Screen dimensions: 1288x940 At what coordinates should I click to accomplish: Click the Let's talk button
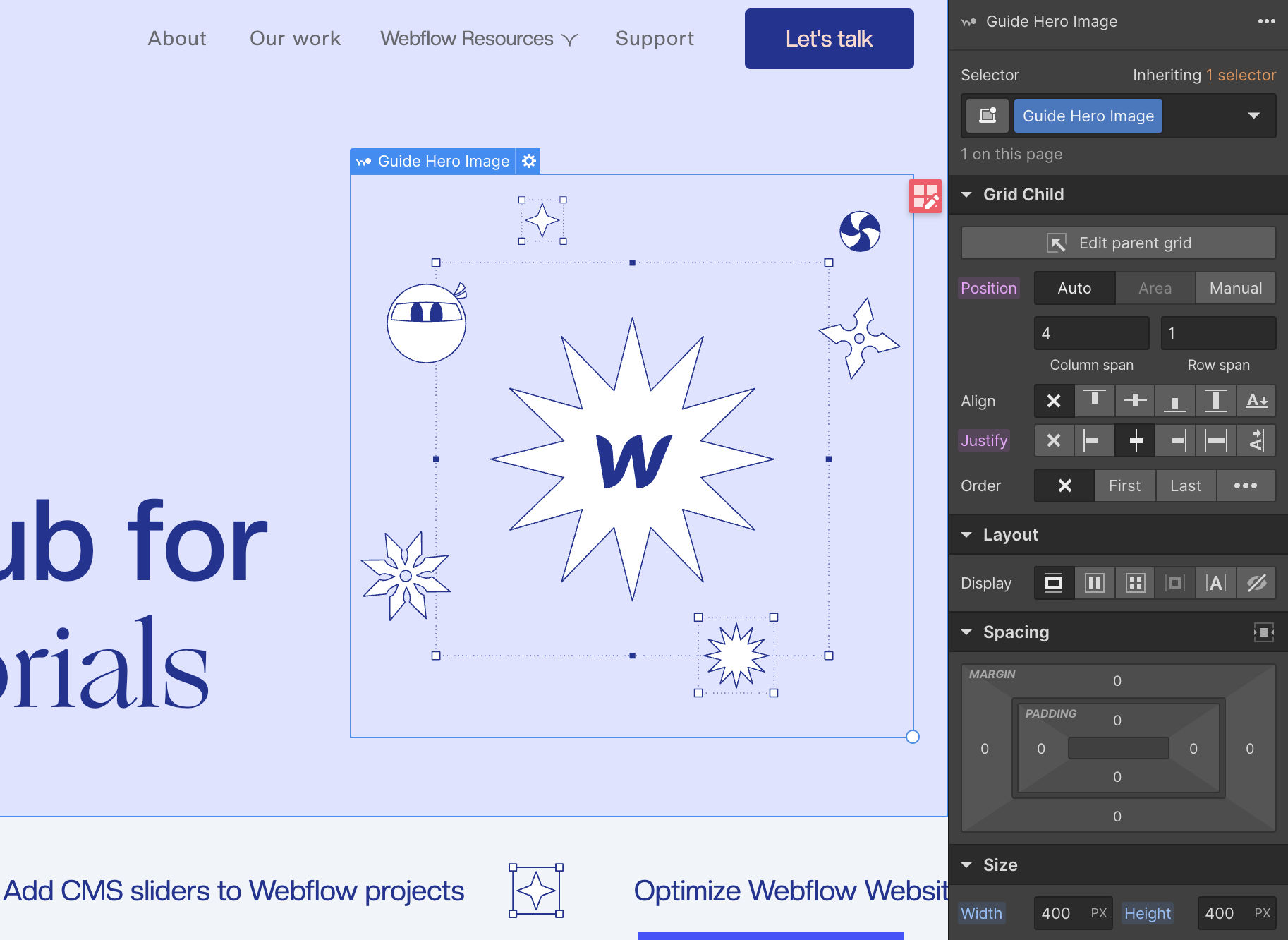coord(830,39)
